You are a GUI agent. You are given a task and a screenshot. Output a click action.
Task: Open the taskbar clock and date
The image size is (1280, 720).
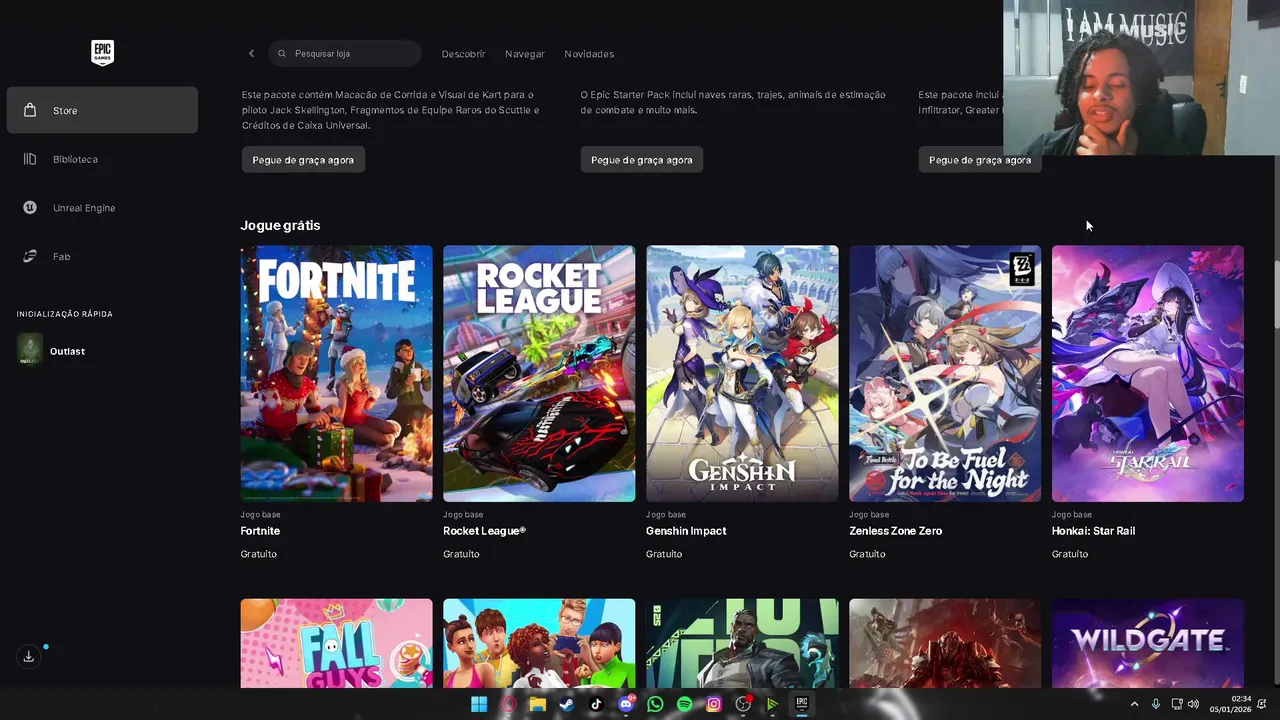[x=1230, y=704]
